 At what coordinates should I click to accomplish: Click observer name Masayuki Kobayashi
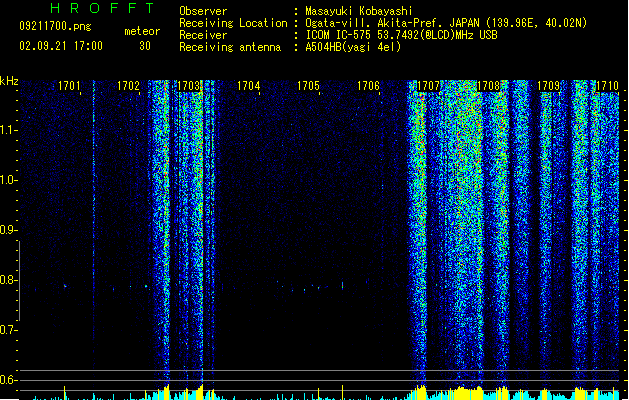359,11
